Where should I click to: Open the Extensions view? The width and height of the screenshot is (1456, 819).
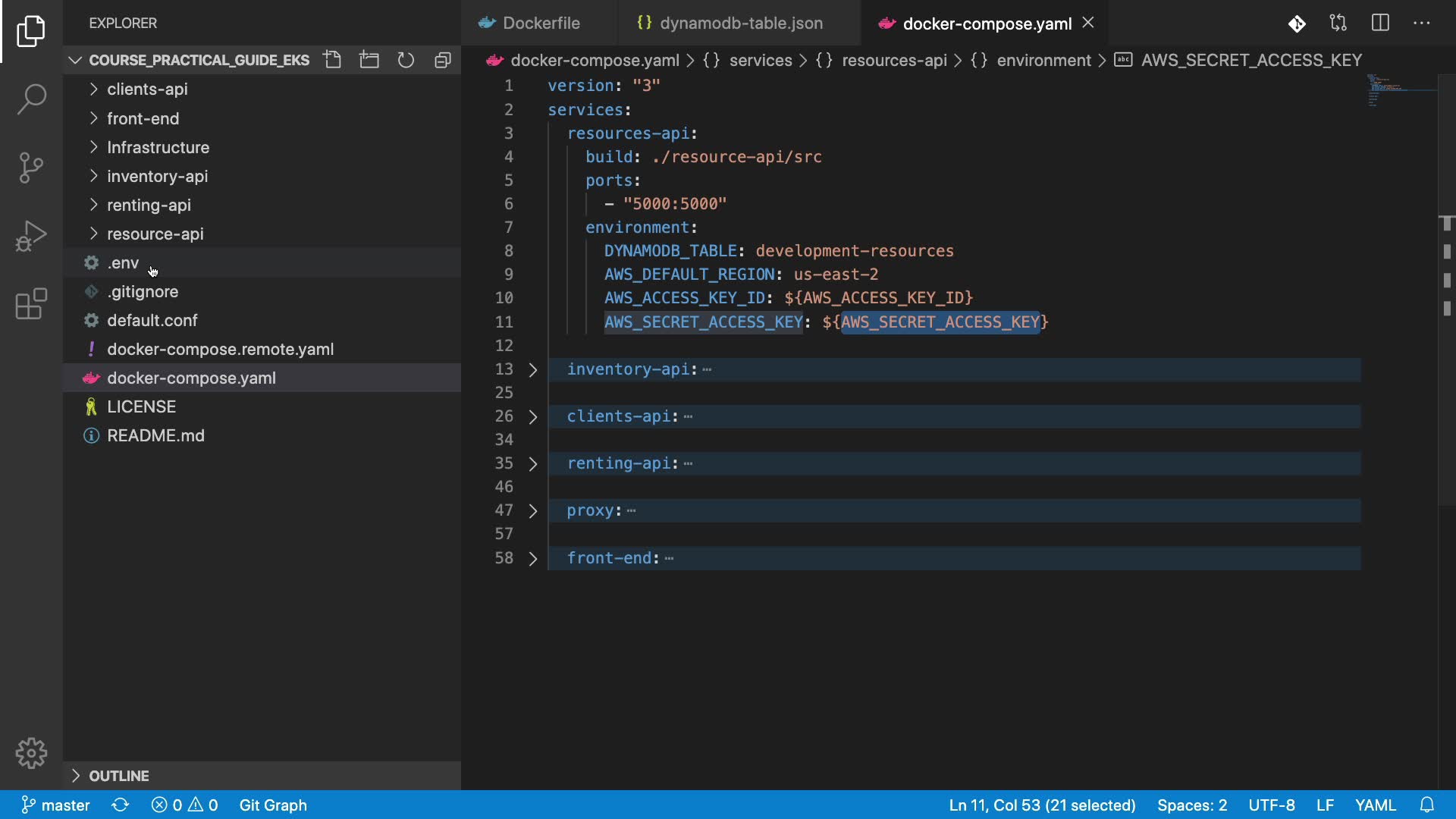31,304
